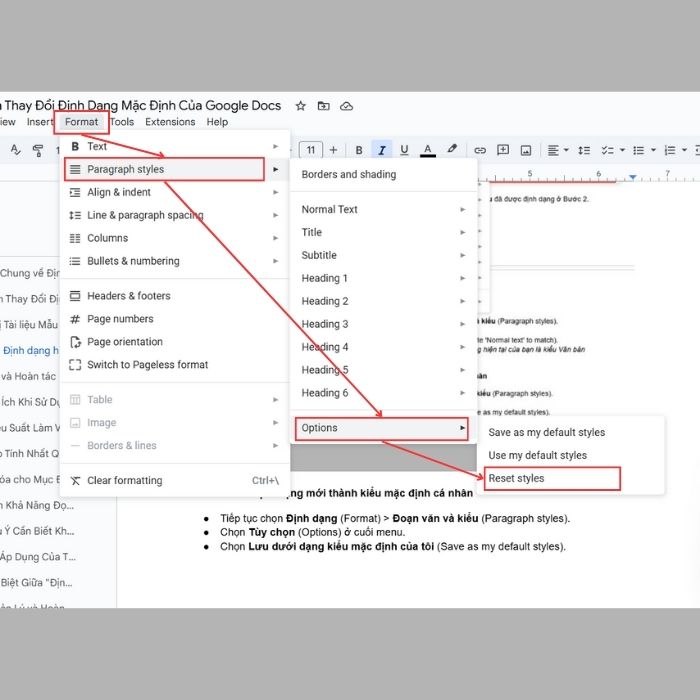This screenshot has width=700, height=700.
Task: Click the insert image icon
Action: pyautogui.click(x=526, y=150)
